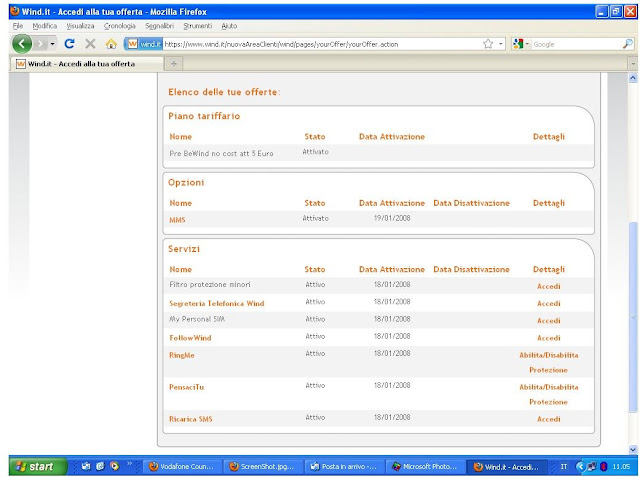Click the Firefox logo in title bar
Image resolution: width=640 pixels, height=477 pixels.
point(15,11)
